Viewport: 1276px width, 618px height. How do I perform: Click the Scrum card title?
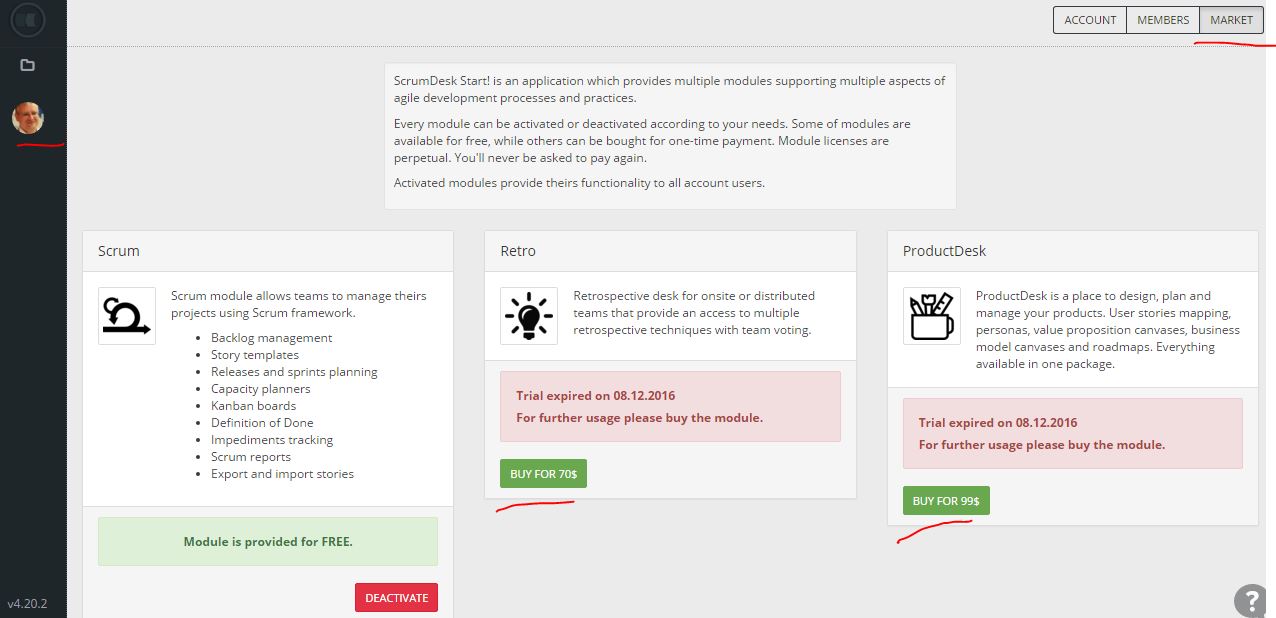[x=119, y=251]
